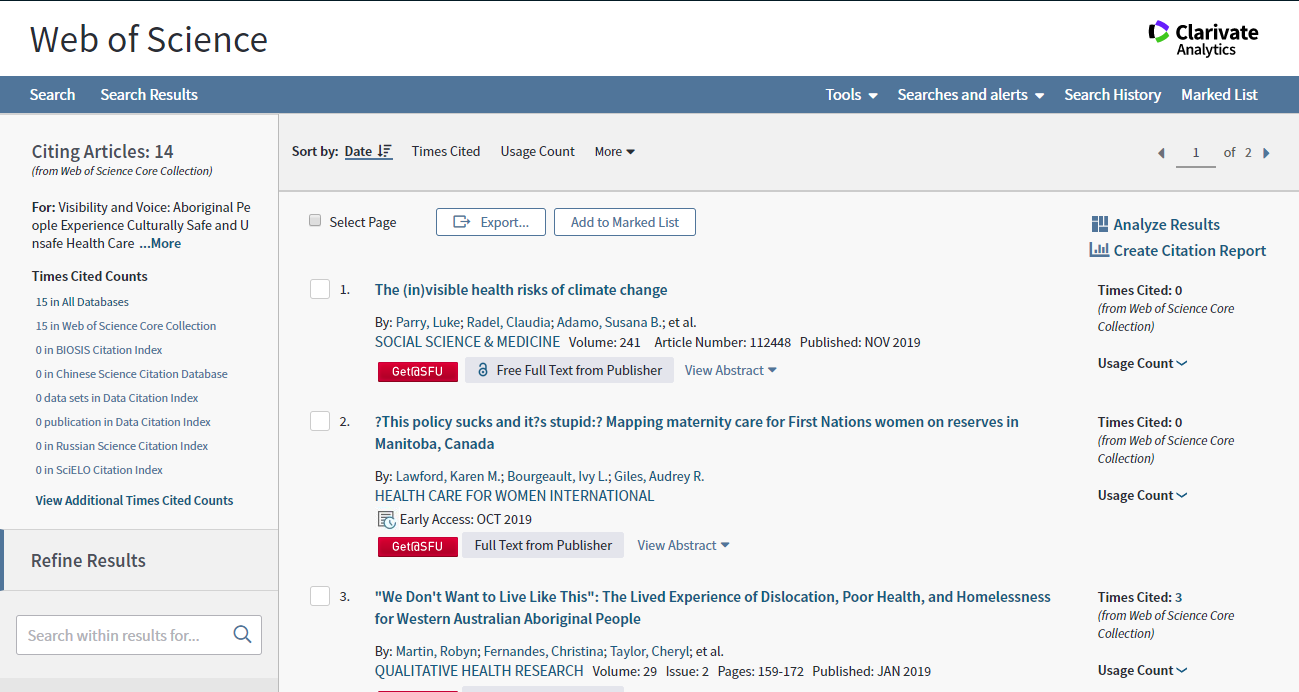Click journal SOCIAL SCIENCE & MEDICINE
The width and height of the screenshot is (1299, 692).
coord(467,342)
